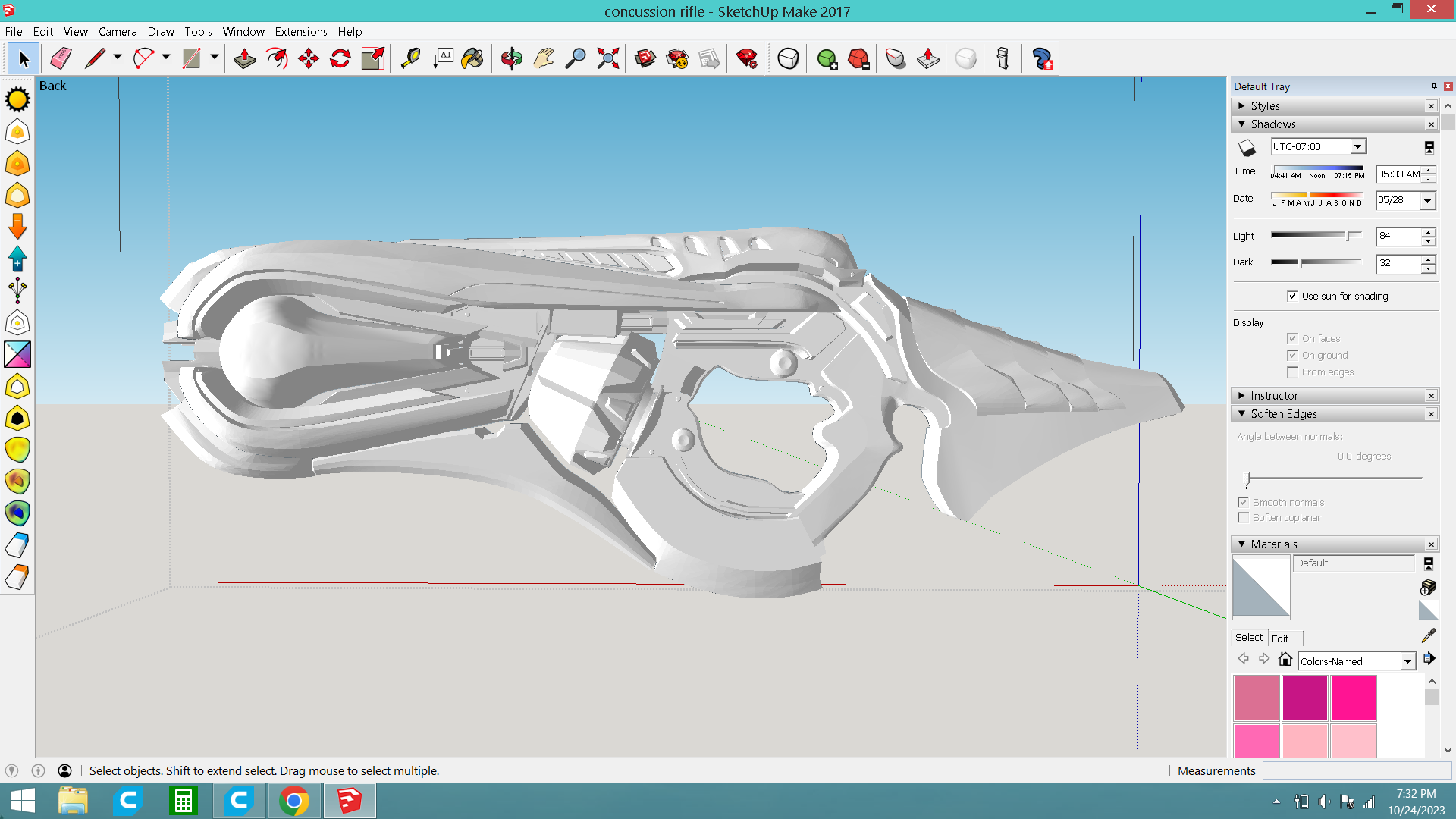Switch to the Edit tab in Materials
Viewport: 1456px width, 819px height.
coord(1280,639)
